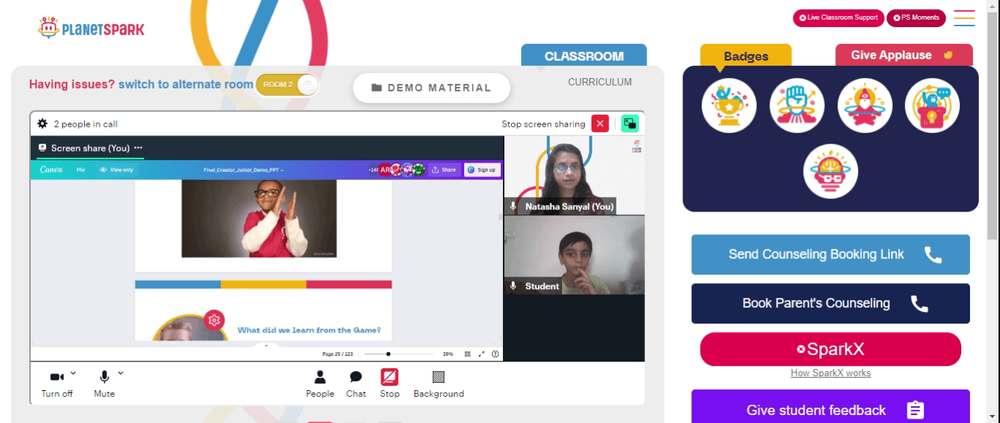Click the Natasha Sanyal video tile
The image size is (1000, 423).
[574, 175]
